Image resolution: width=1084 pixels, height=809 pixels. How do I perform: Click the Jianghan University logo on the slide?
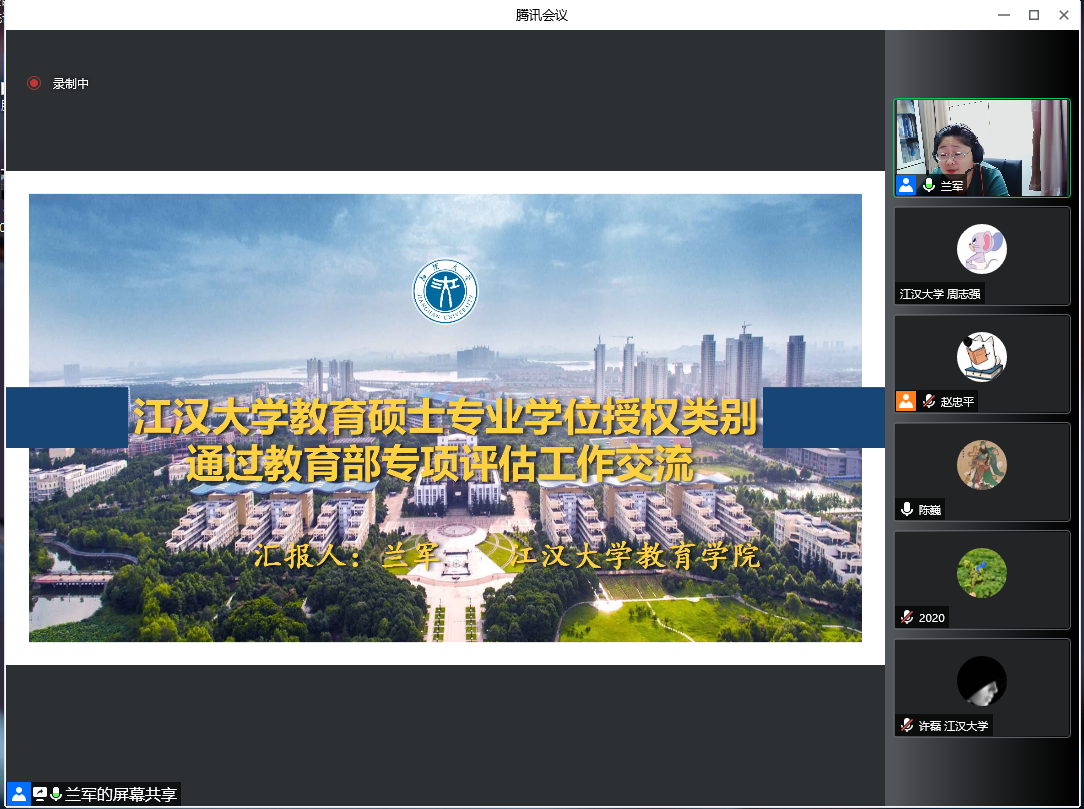pos(446,292)
